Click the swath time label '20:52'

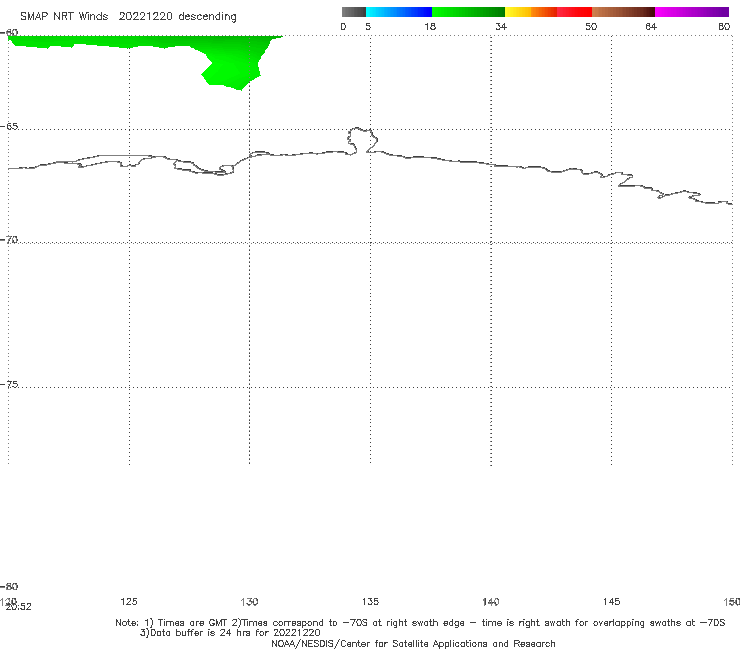[x=18, y=607]
